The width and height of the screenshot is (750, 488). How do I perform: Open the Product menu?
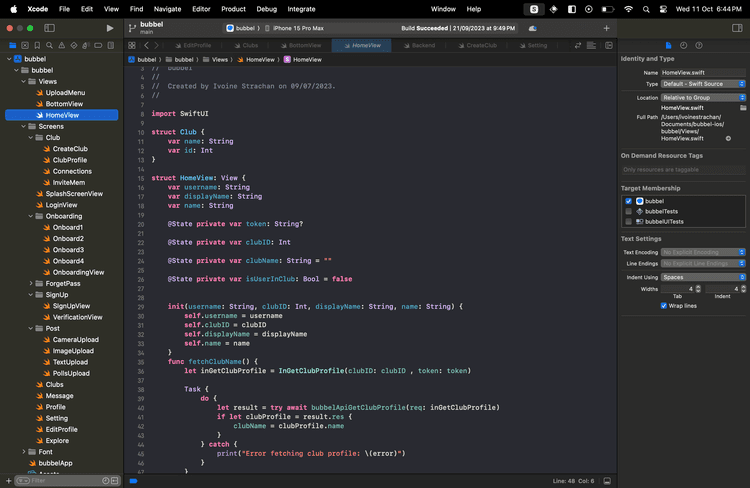(x=233, y=9)
